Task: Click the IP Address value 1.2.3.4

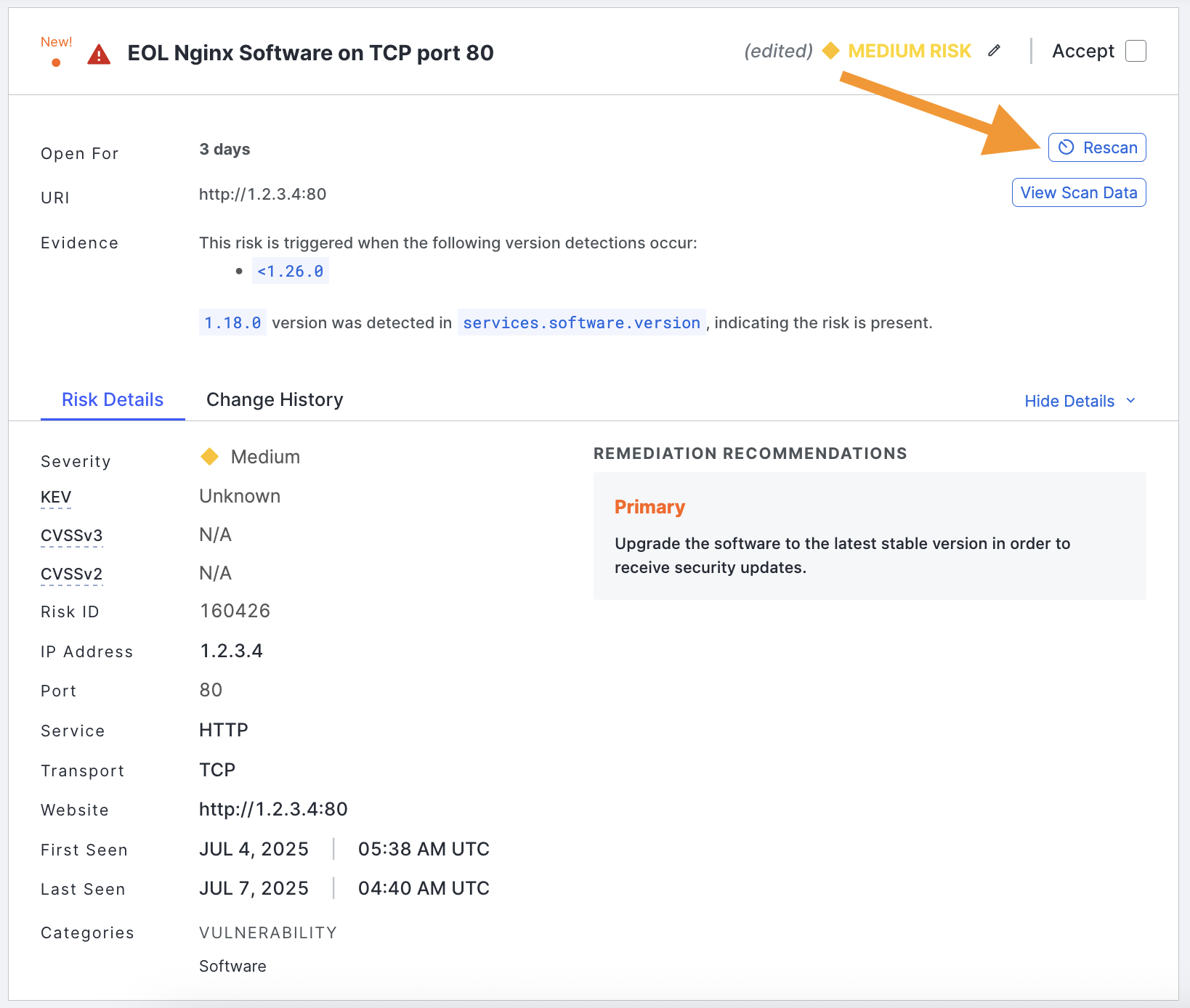Action: click(232, 651)
